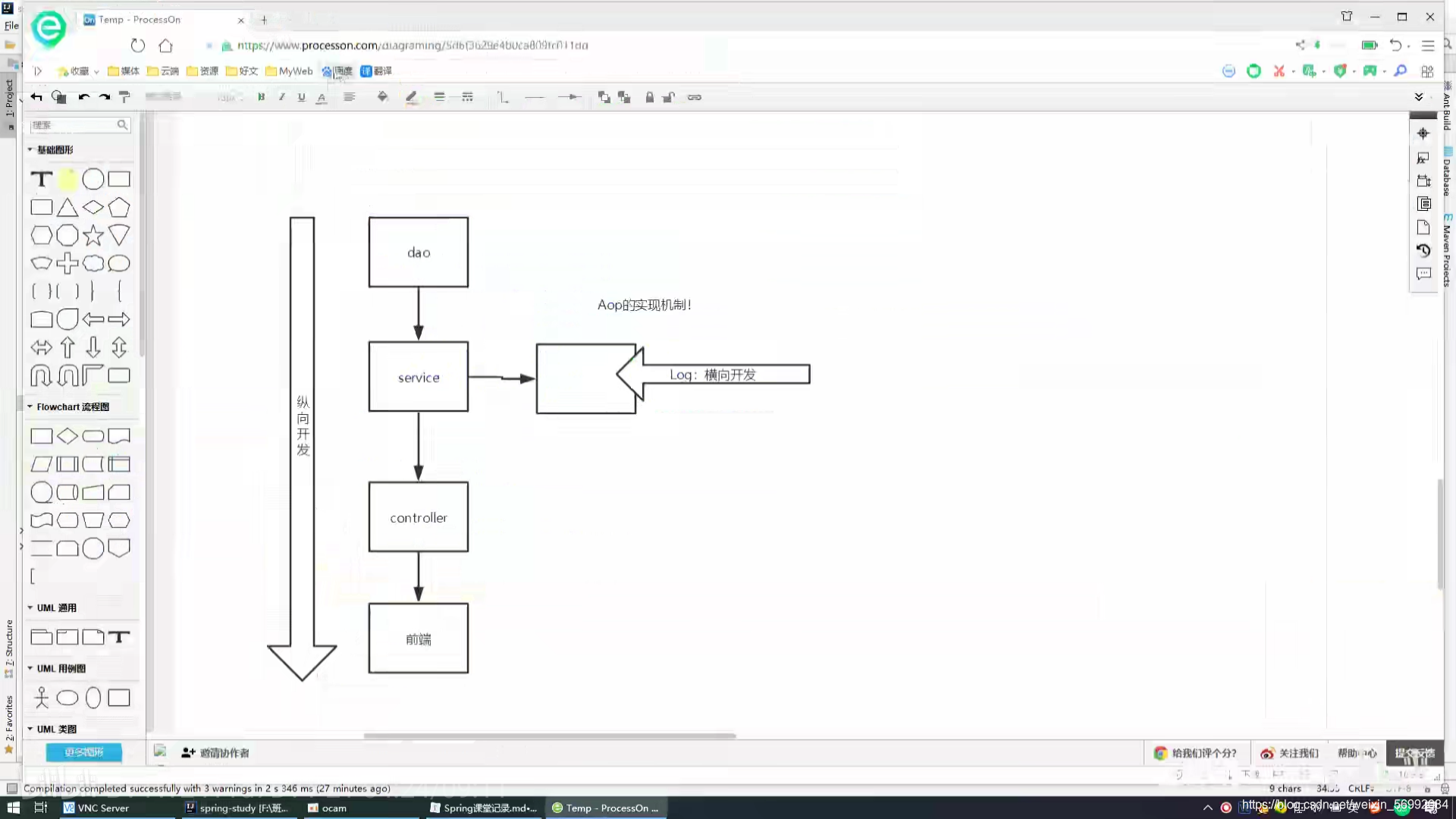Open the comments speech bubble icon
The width and height of the screenshot is (1456, 819).
click(x=1423, y=274)
